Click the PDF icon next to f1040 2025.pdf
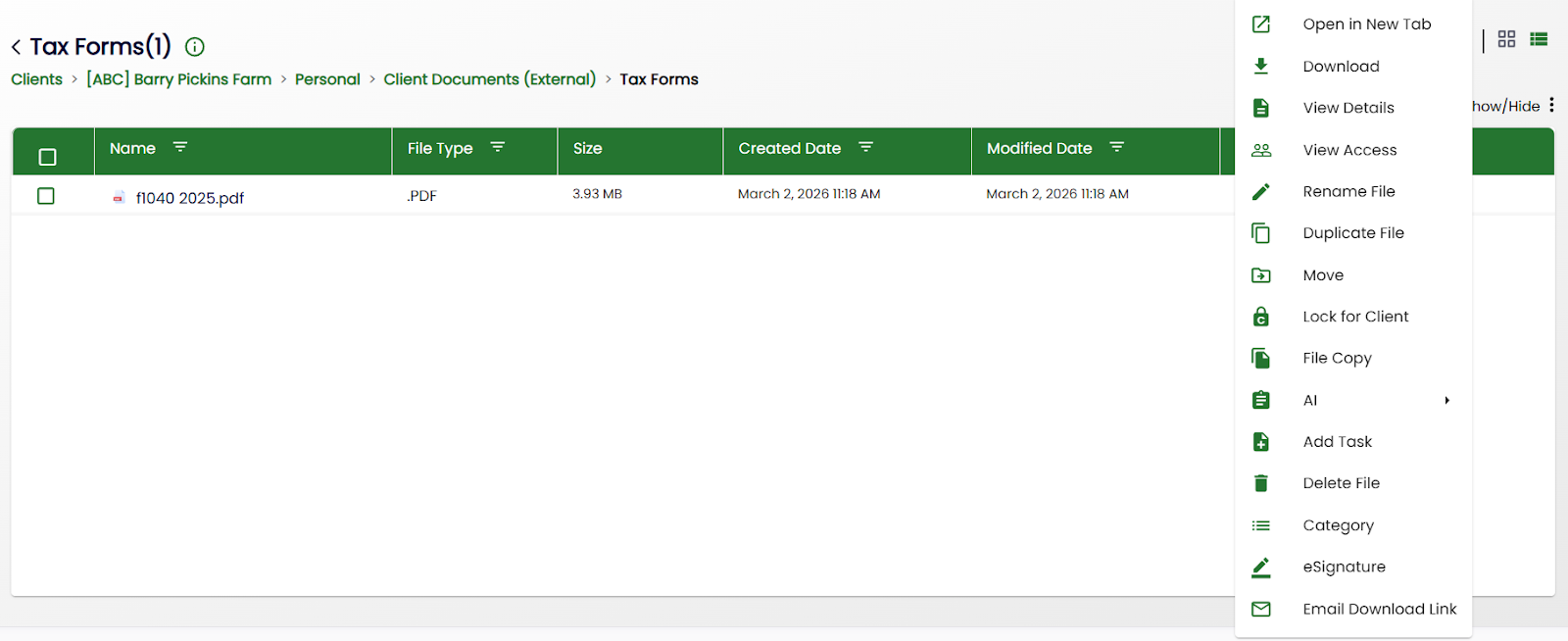 pyautogui.click(x=119, y=198)
